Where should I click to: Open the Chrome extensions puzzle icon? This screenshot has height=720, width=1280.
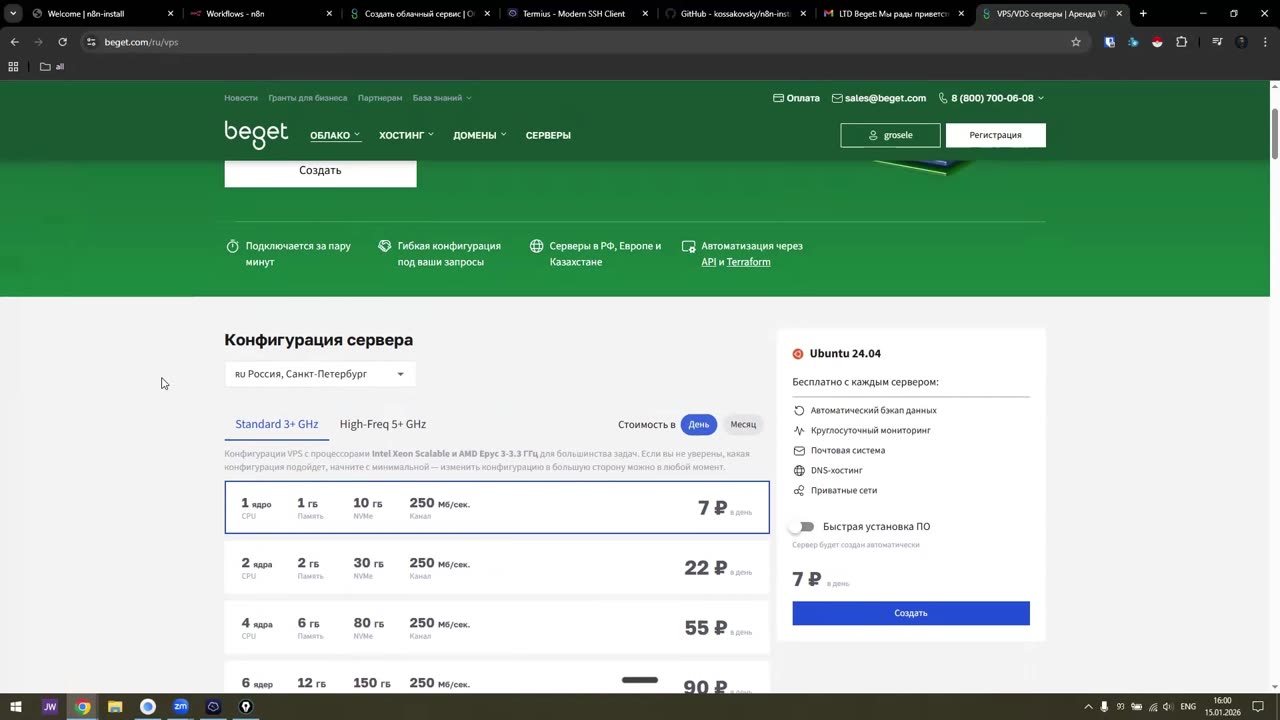pos(1181,42)
